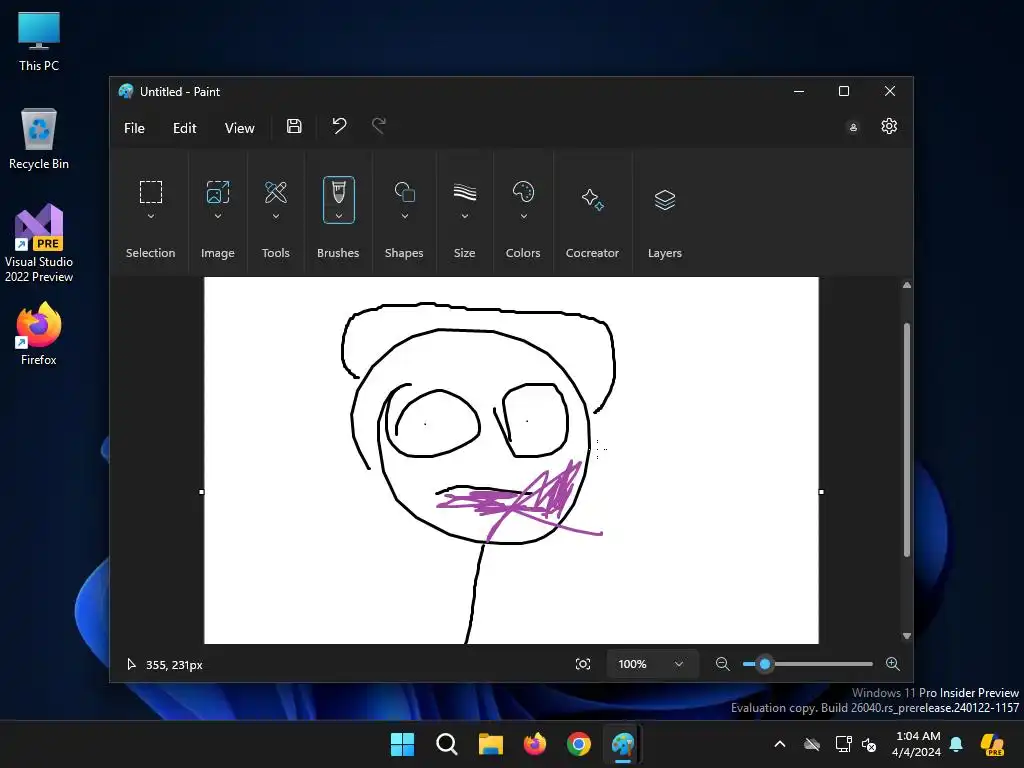Open the notifications bell icon
This screenshot has width=1024, height=768.
(956, 744)
